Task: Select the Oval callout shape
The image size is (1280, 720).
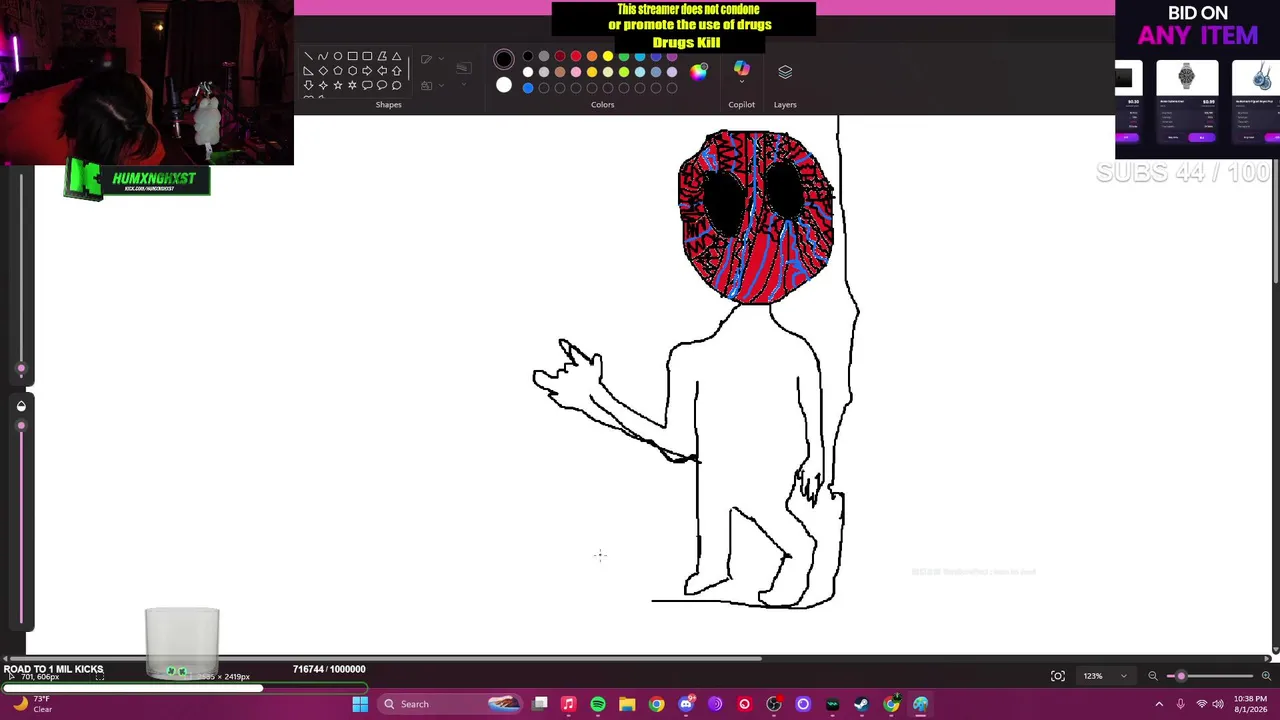Action: click(x=382, y=85)
